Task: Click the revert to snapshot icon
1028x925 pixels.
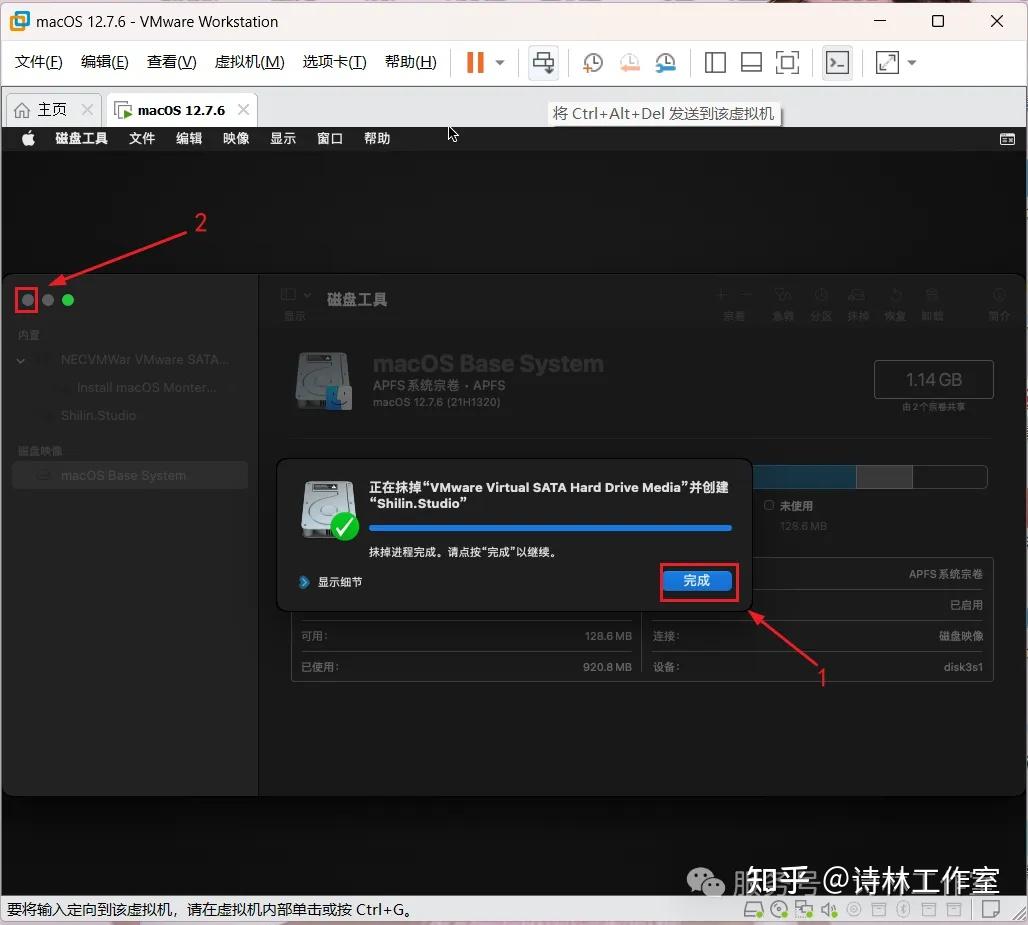Action: click(x=629, y=63)
